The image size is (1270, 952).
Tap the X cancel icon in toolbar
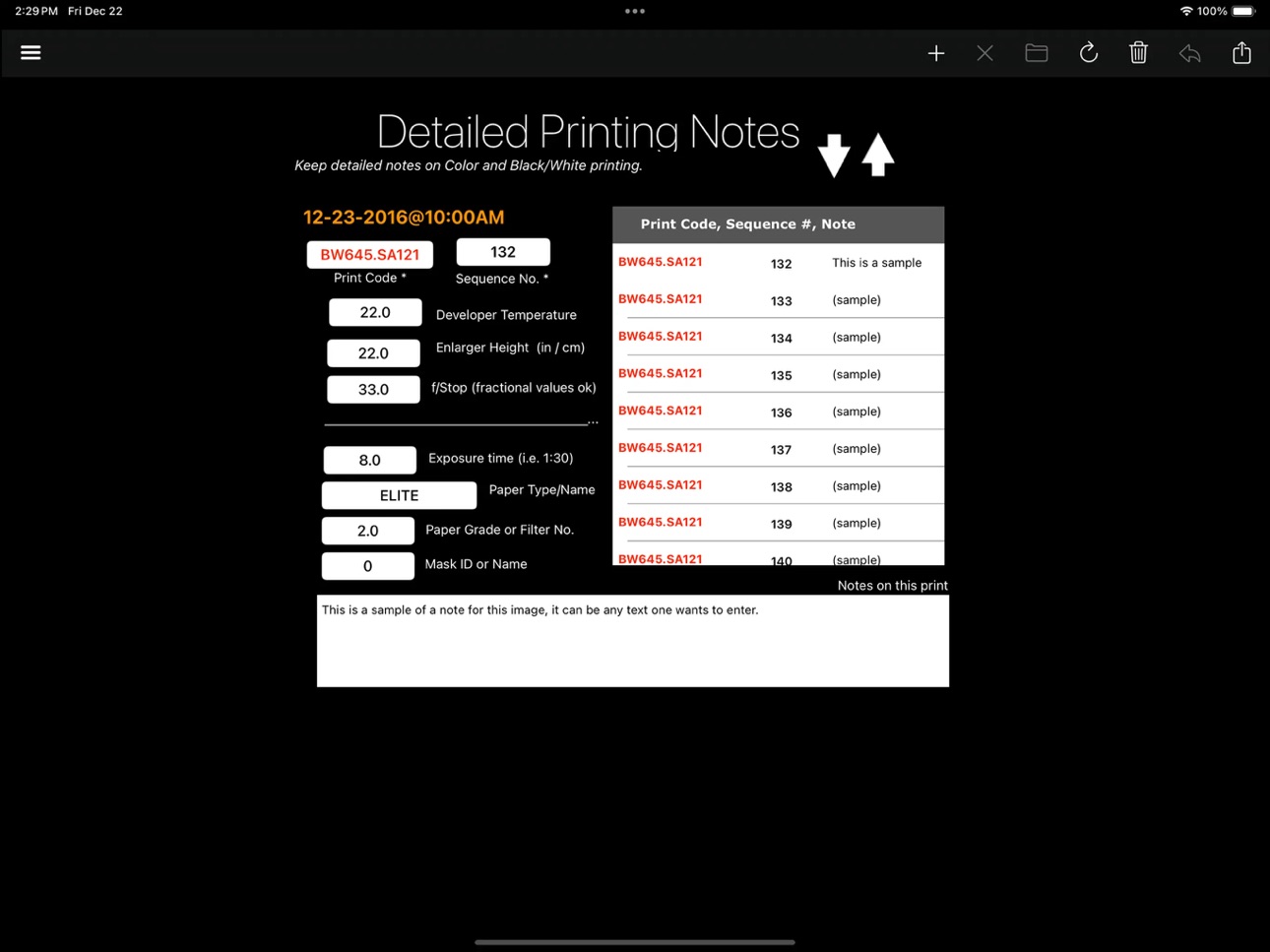984,53
